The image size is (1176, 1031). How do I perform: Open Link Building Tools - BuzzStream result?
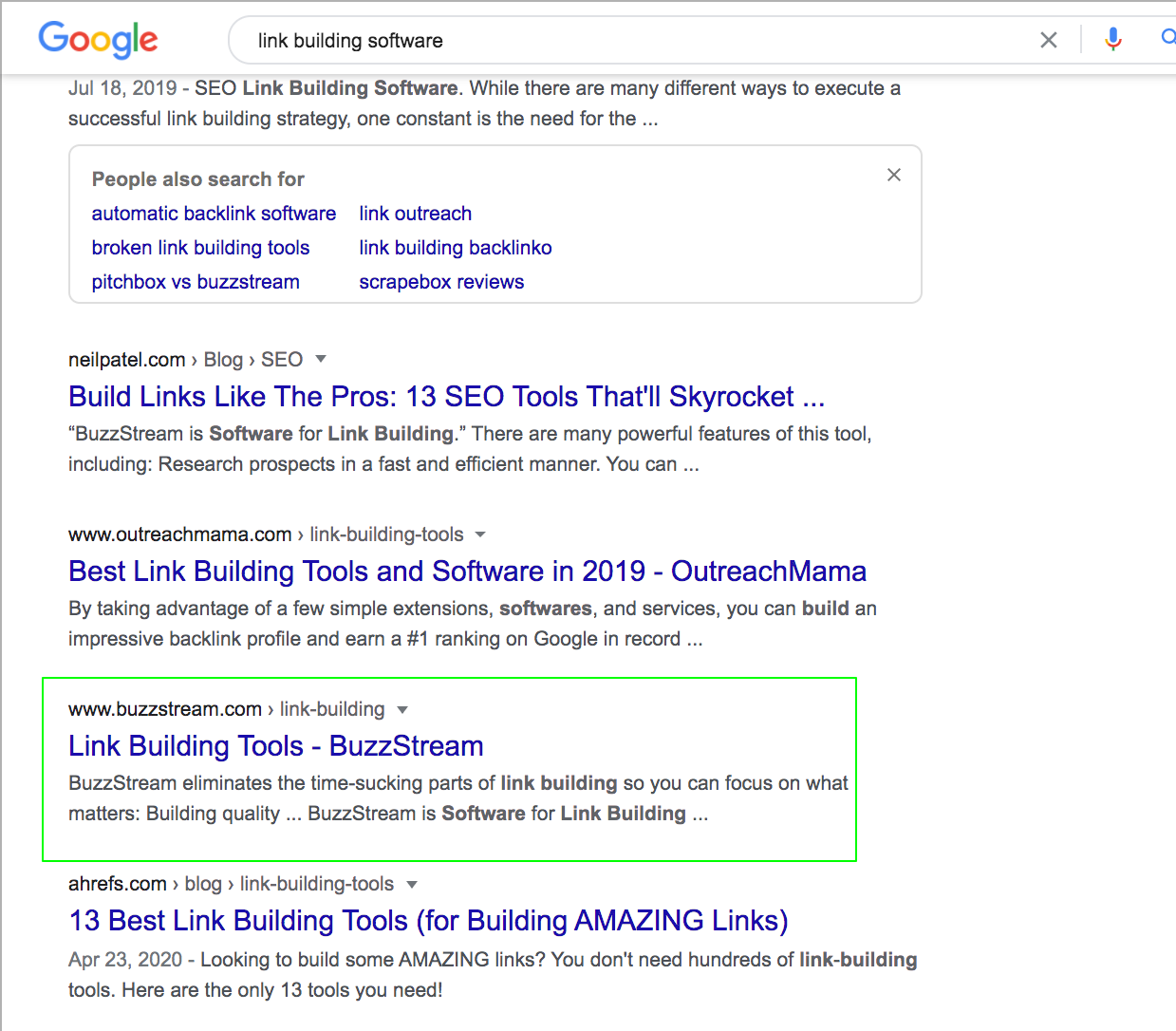pyautogui.click(x=276, y=745)
